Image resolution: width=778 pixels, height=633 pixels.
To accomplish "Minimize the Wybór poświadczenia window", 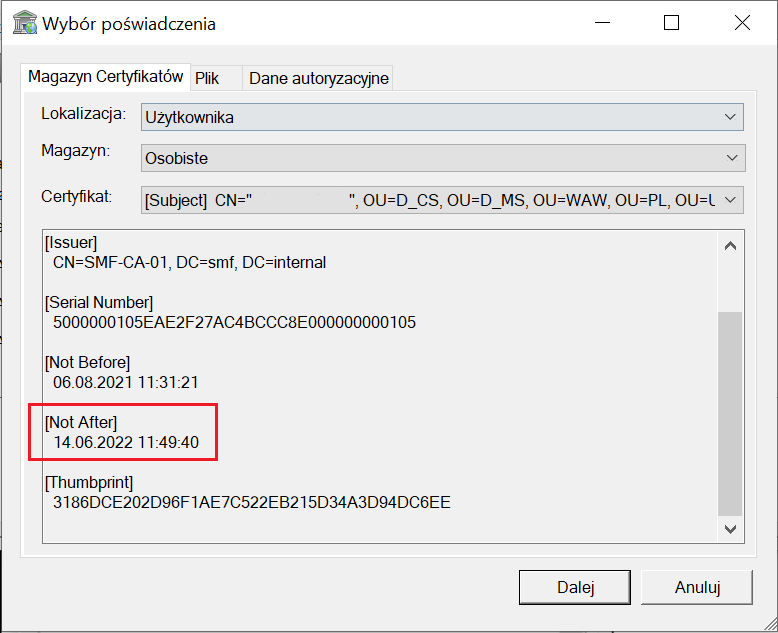I will (x=602, y=23).
